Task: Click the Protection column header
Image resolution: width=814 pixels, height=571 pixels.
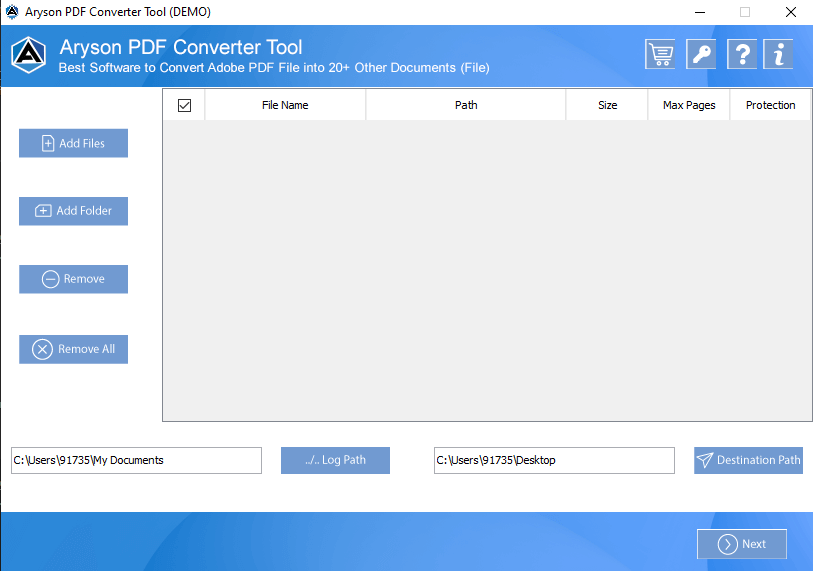Action: [x=770, y=105]
